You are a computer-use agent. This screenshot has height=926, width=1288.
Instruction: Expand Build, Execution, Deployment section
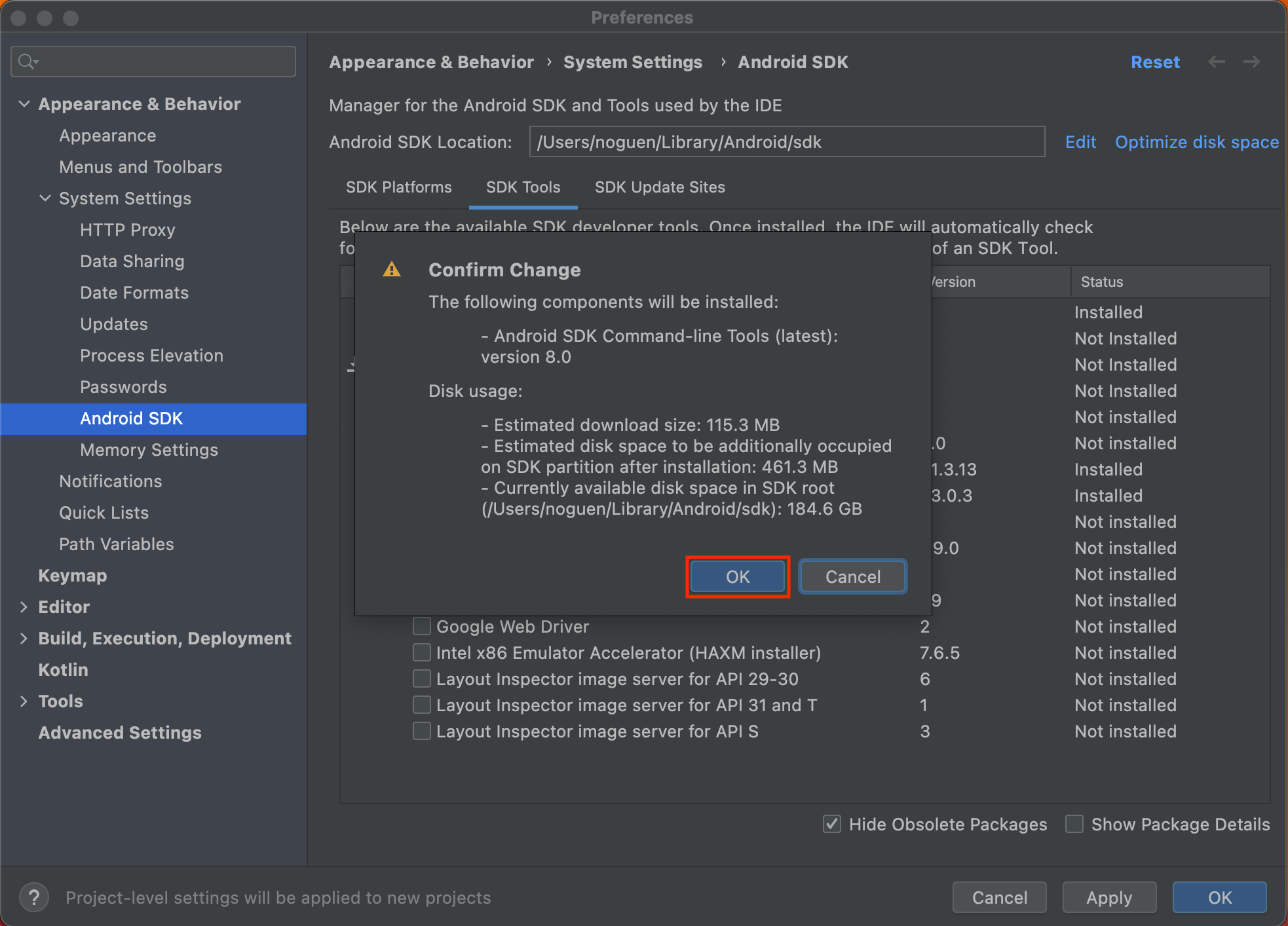(x=24, y=639)
